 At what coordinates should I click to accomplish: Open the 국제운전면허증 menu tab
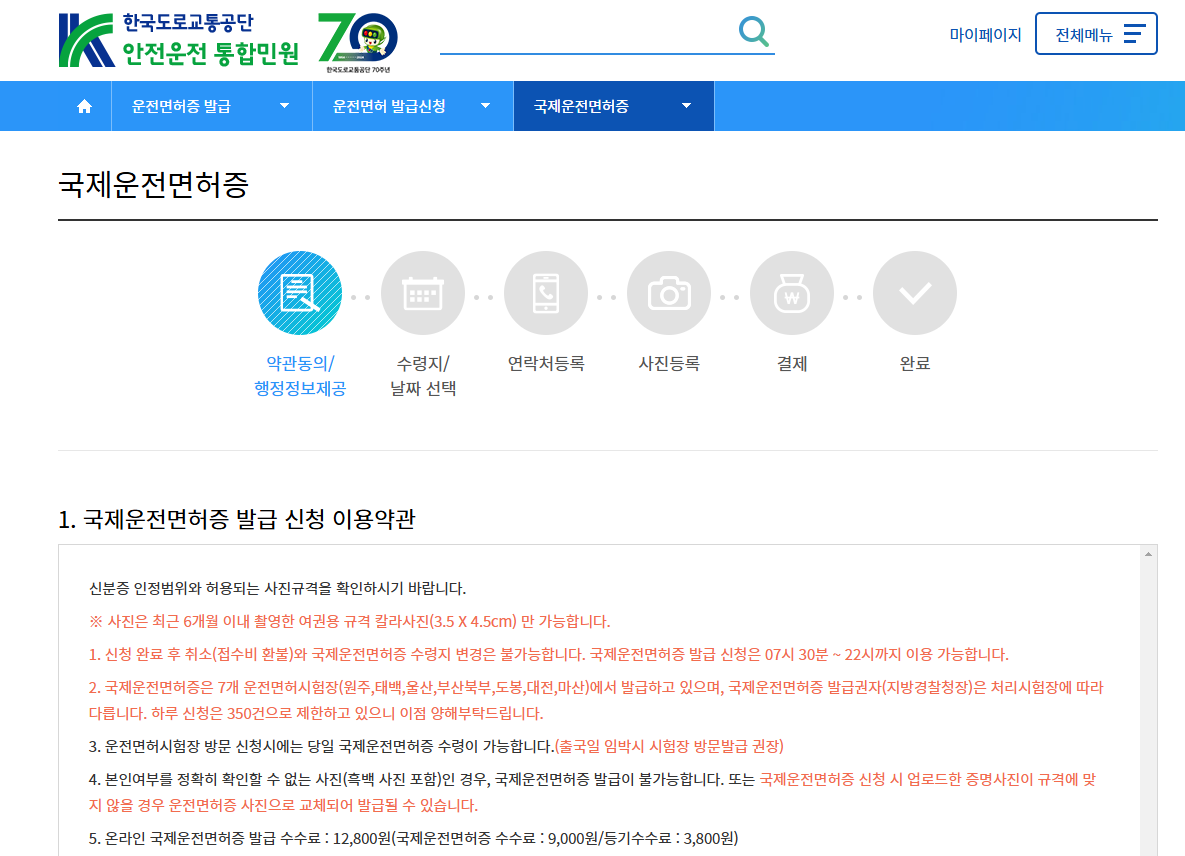coord(614,107)
